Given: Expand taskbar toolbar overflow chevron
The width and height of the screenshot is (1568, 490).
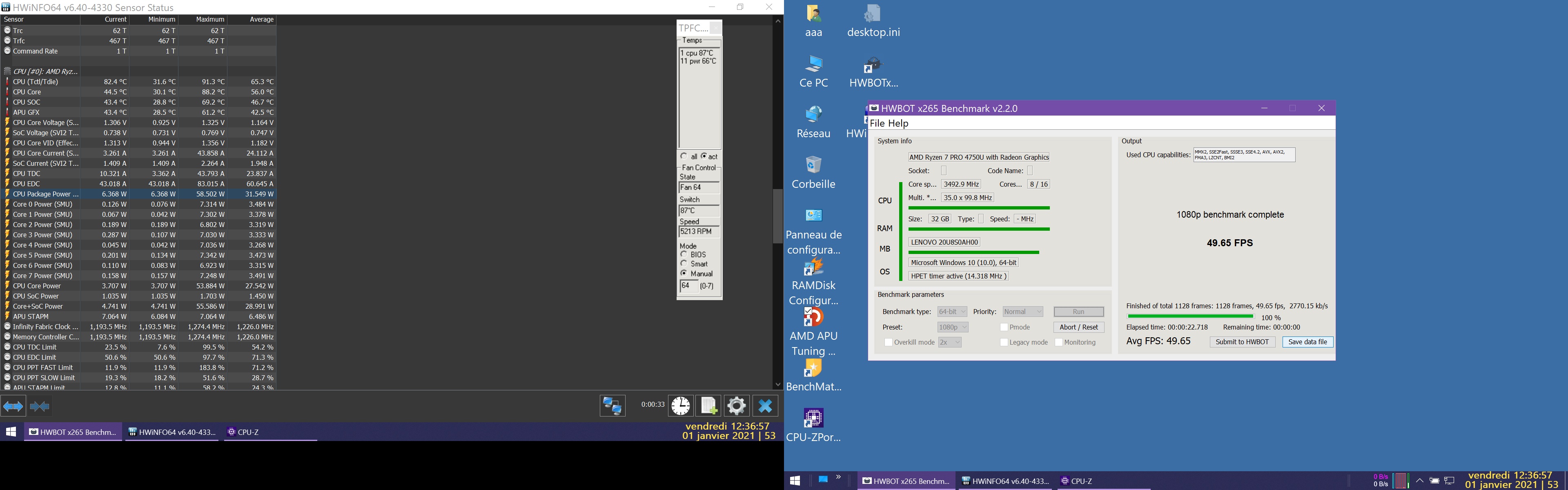Looking at the screenshot, I should tap(838, 477).
